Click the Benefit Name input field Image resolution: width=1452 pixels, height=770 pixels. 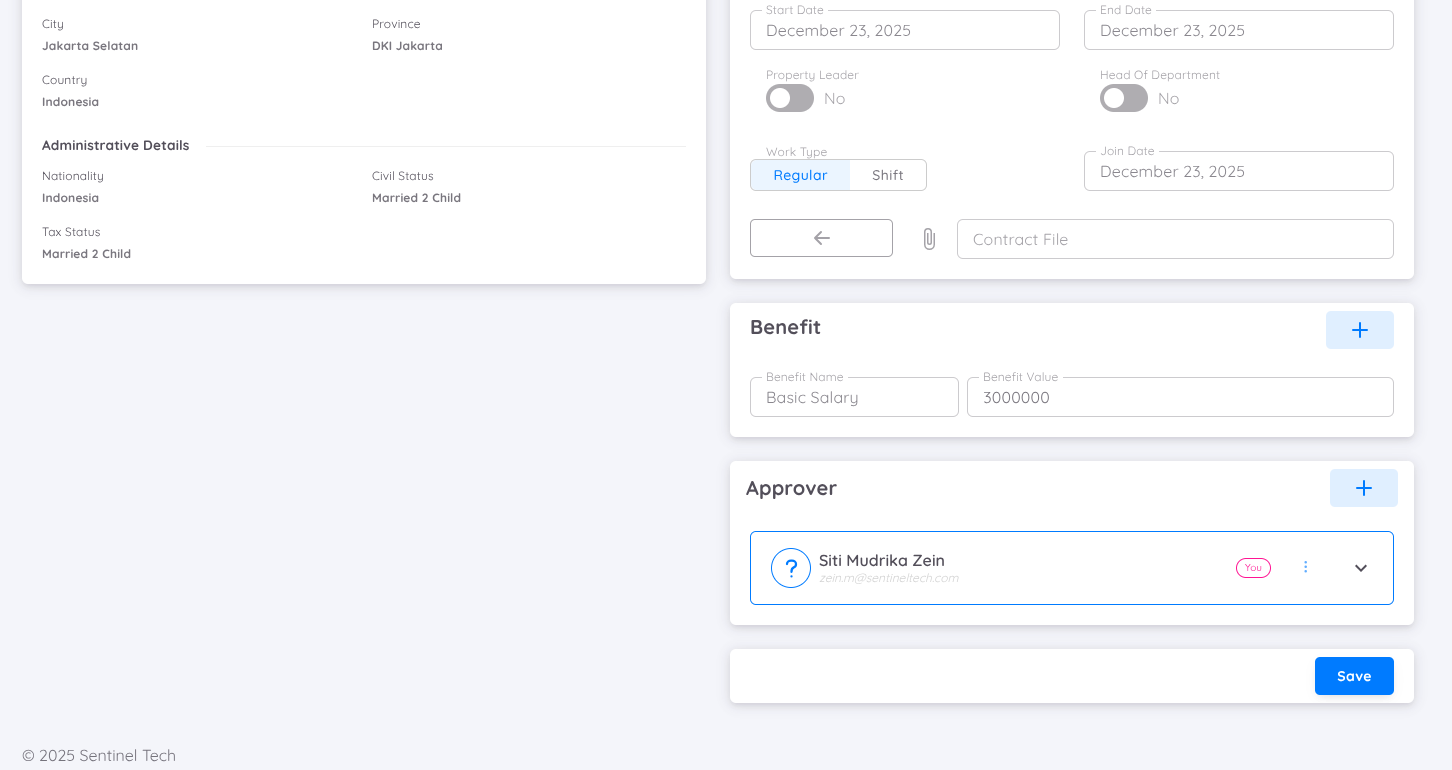click(x=854, y=398)
